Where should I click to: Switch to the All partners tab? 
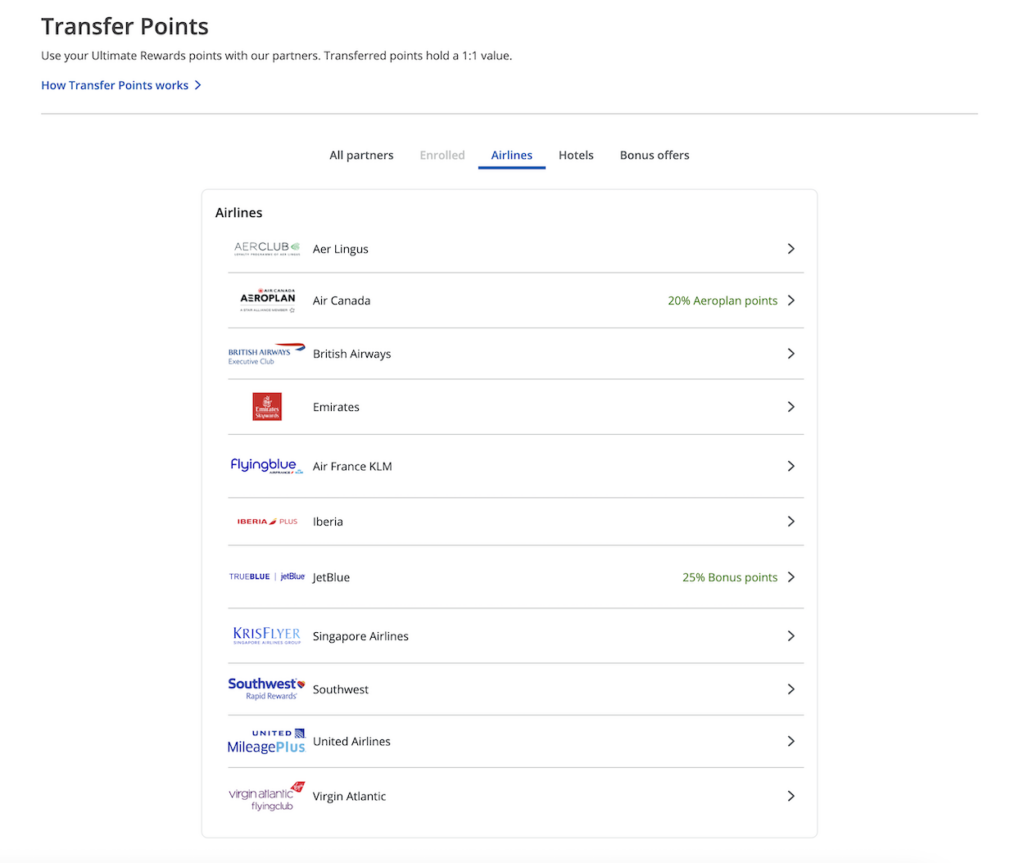tap(361, 155)
